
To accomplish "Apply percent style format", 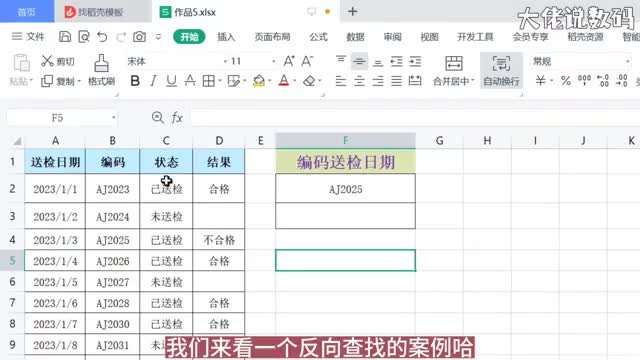I will [x=566, y=81].
